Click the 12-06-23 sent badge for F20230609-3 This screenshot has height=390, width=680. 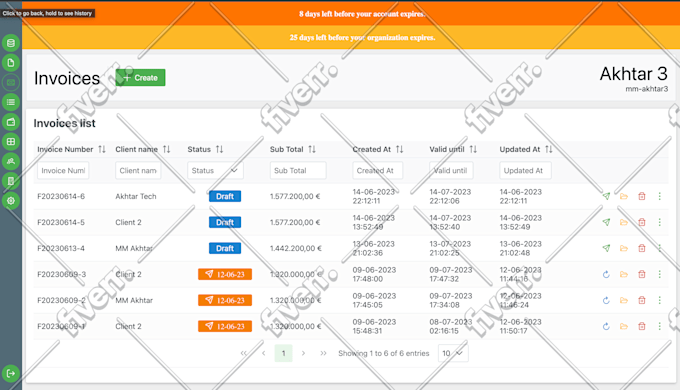225,274
